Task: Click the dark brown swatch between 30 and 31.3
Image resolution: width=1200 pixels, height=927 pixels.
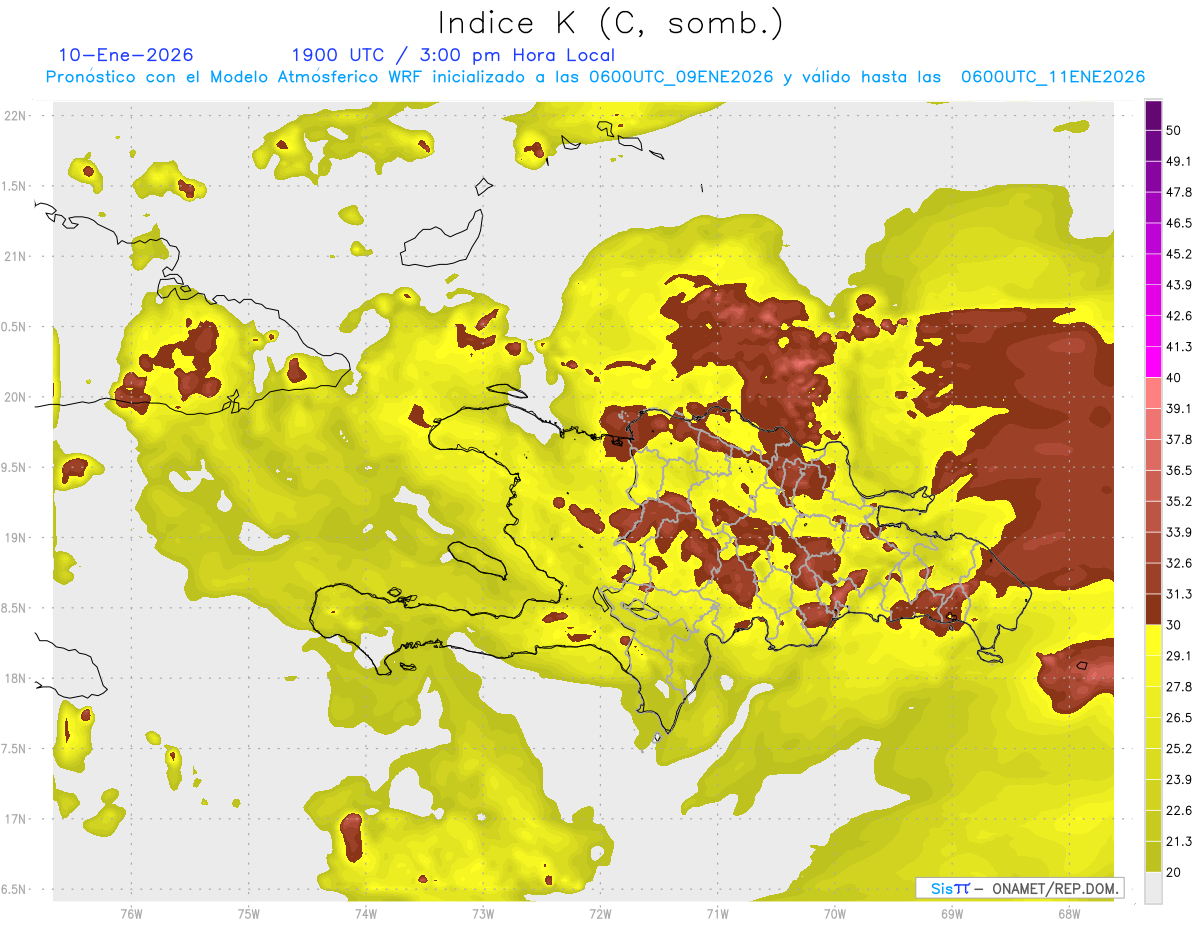Action: [1154, 609]
